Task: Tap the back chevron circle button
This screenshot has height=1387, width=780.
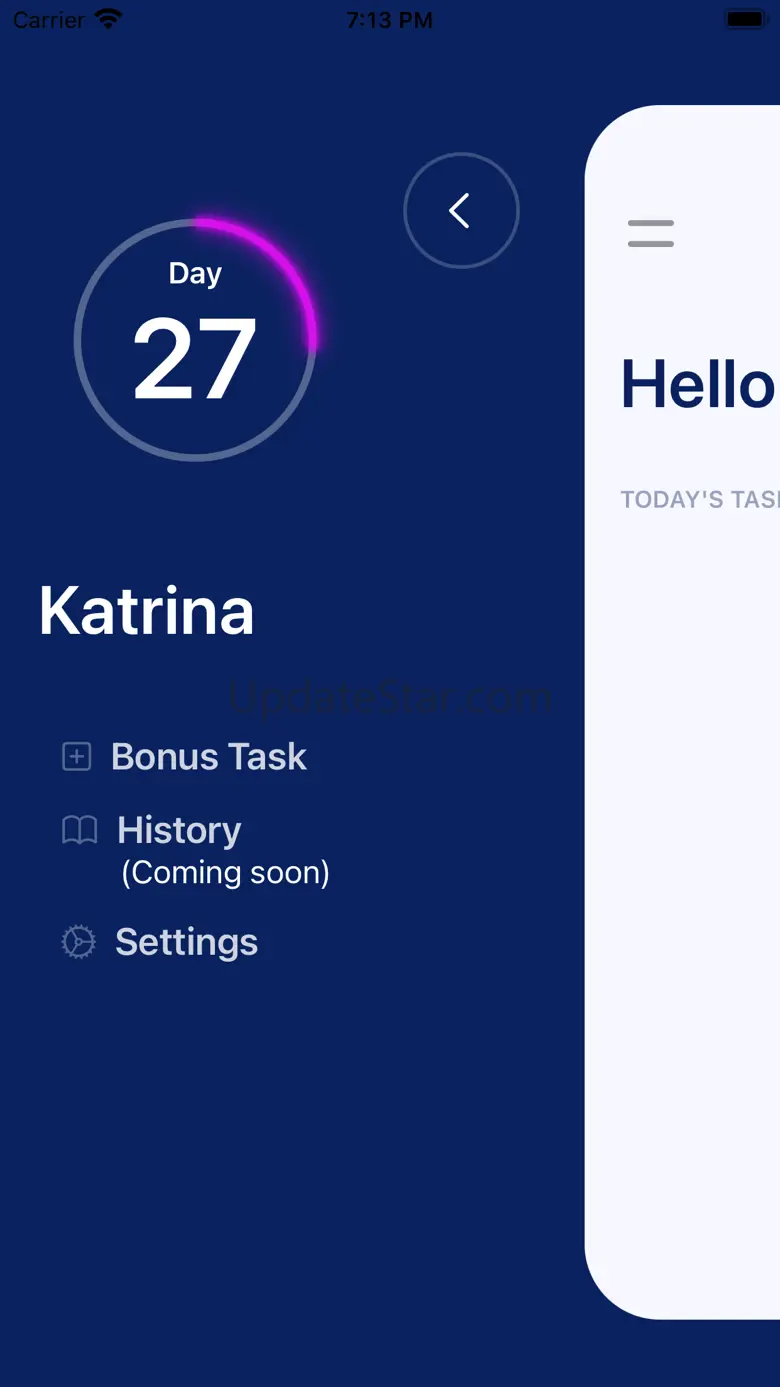Action: [x=461, y=211]
